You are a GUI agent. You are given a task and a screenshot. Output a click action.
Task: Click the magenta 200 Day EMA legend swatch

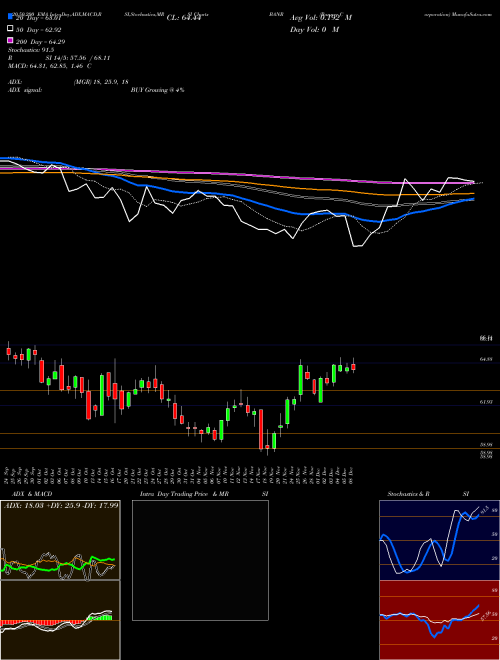(x=11, y=41)
